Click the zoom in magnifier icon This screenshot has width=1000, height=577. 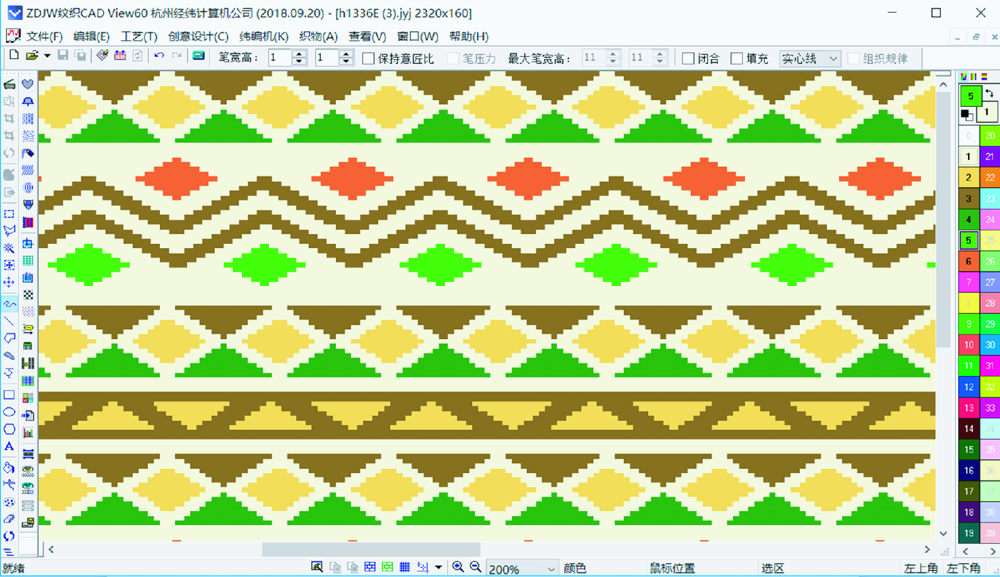click(457, 568)
